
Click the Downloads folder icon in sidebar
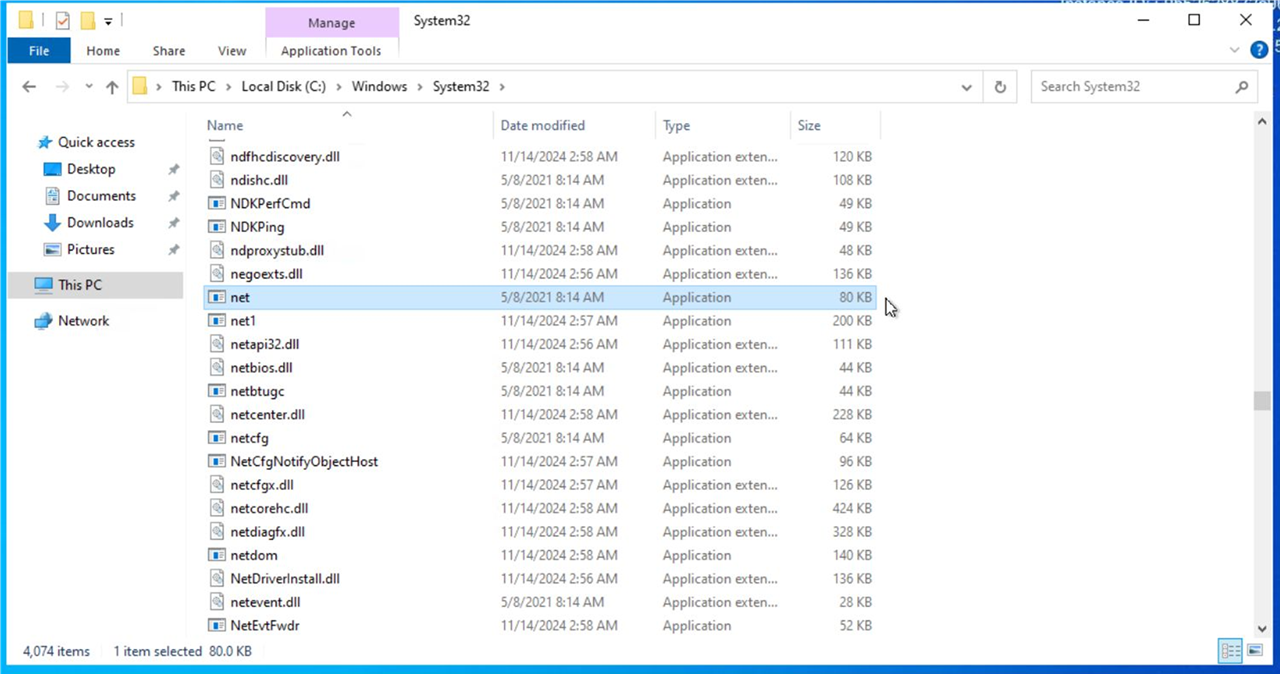(x=52, y=223)
